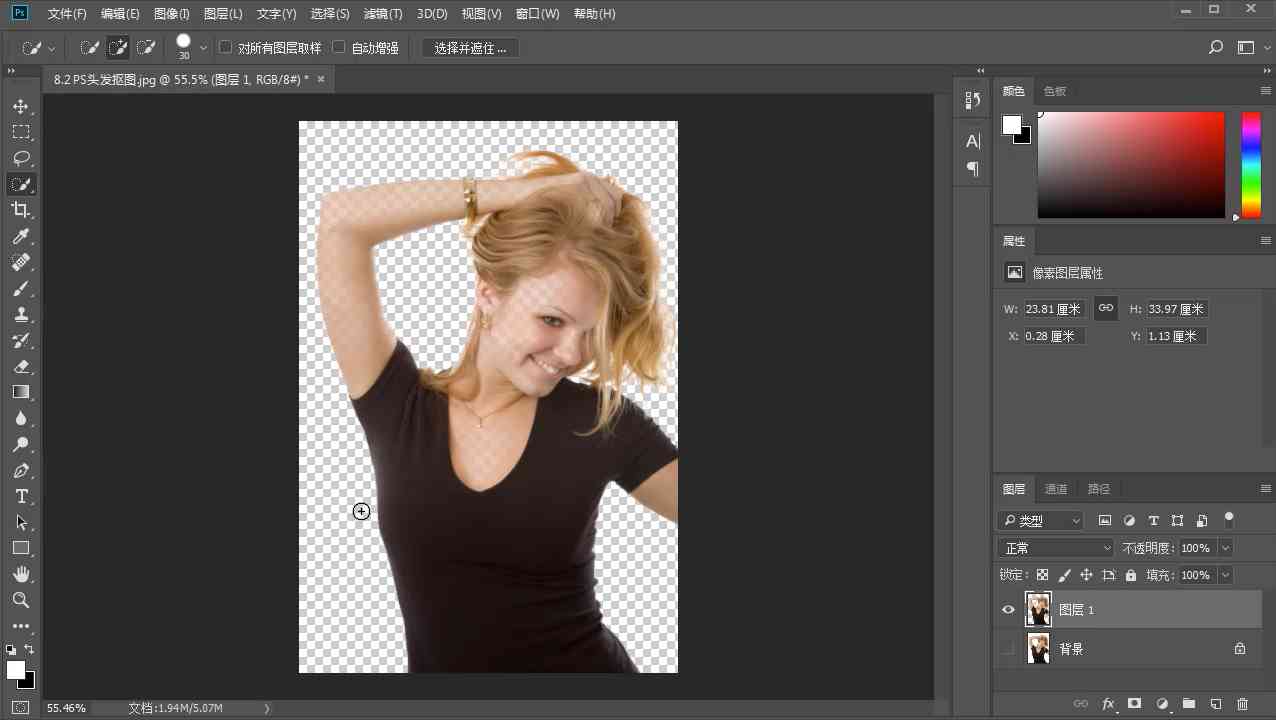Click the 选择并遮住 button
Image resolution: width=1276 pixels, height=720 pixels.
(x=470, y=48)
